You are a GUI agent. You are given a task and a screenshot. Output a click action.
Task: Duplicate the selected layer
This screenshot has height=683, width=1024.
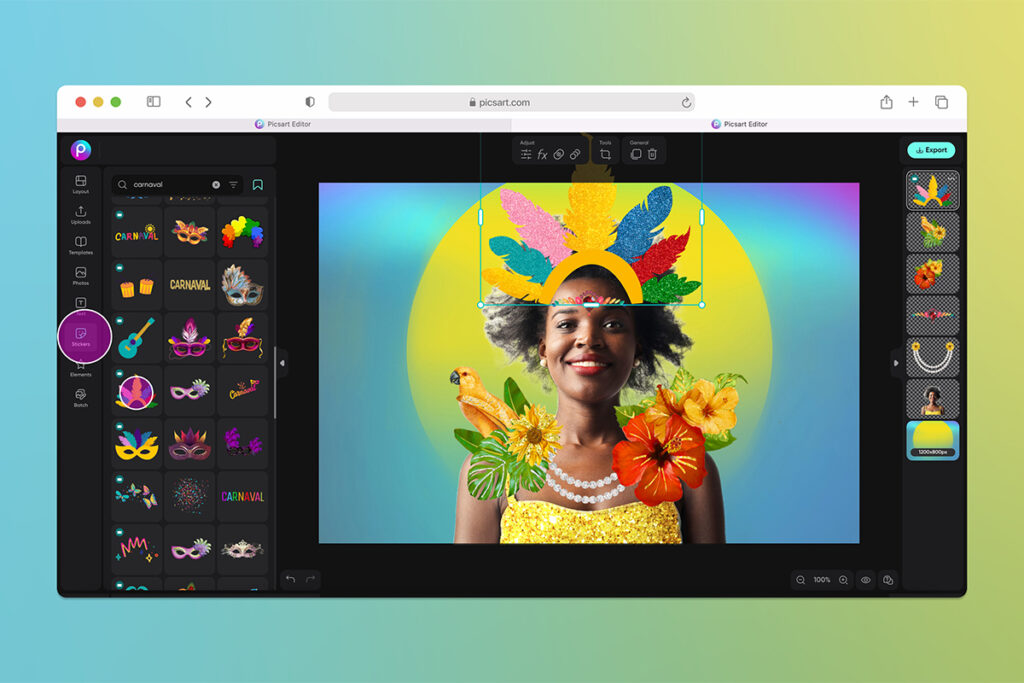(x=636, y=156)
